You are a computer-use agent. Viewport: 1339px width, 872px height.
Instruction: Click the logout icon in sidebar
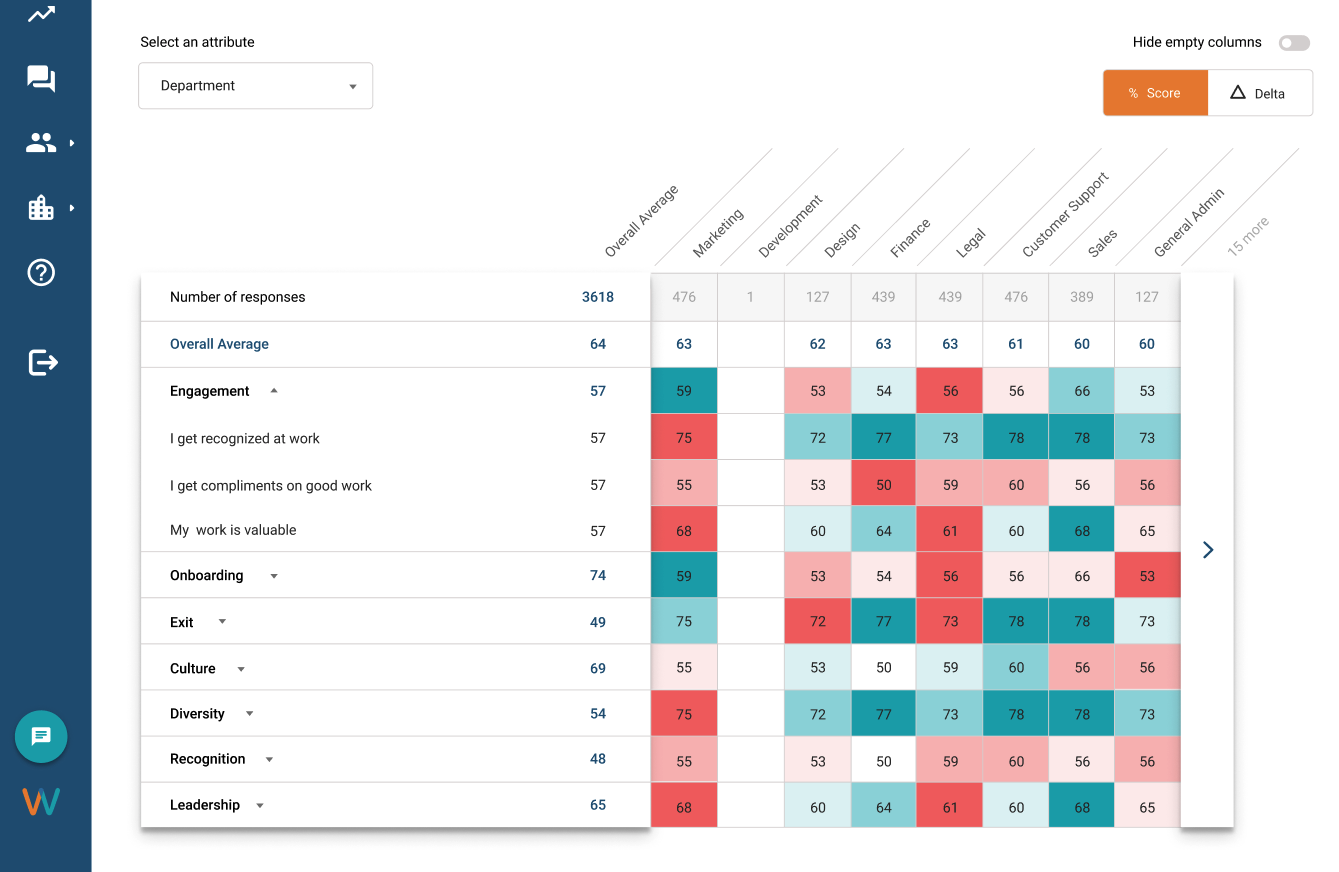[x=43, y=362]
